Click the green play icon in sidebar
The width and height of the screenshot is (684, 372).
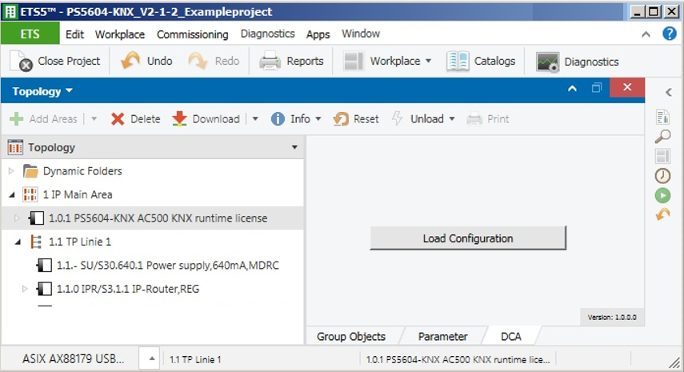click(x=663, y=195)
